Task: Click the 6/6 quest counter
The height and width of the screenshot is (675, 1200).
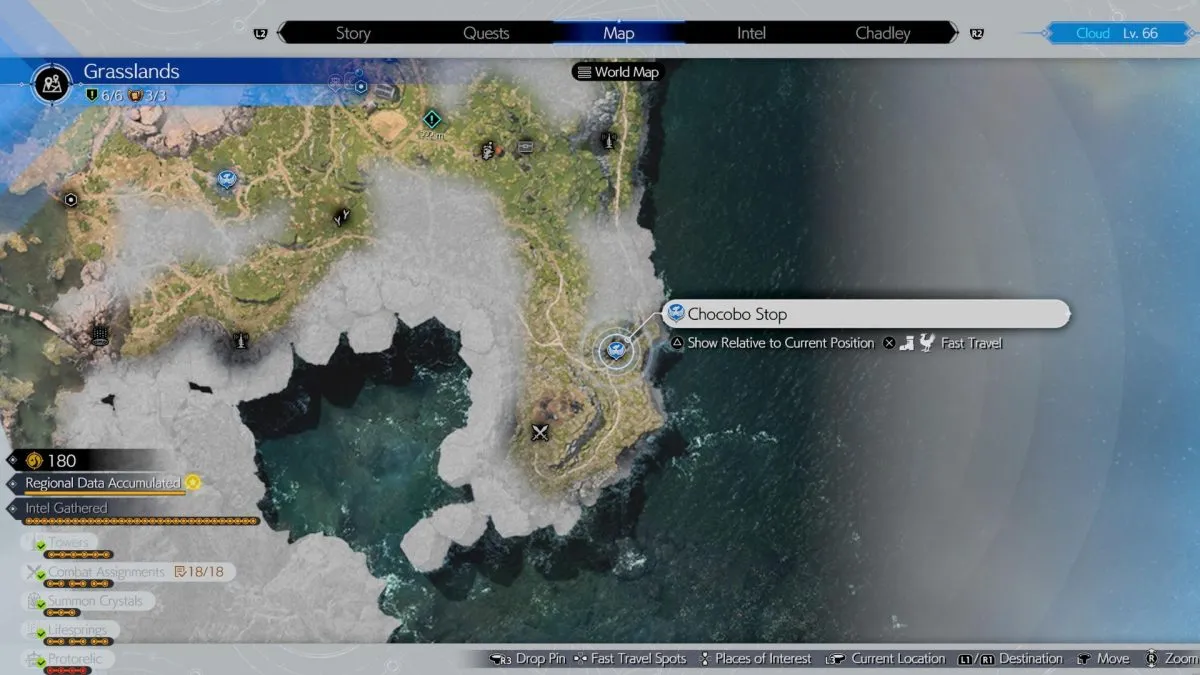Action: pyautogui.click(x=104, y=95)
